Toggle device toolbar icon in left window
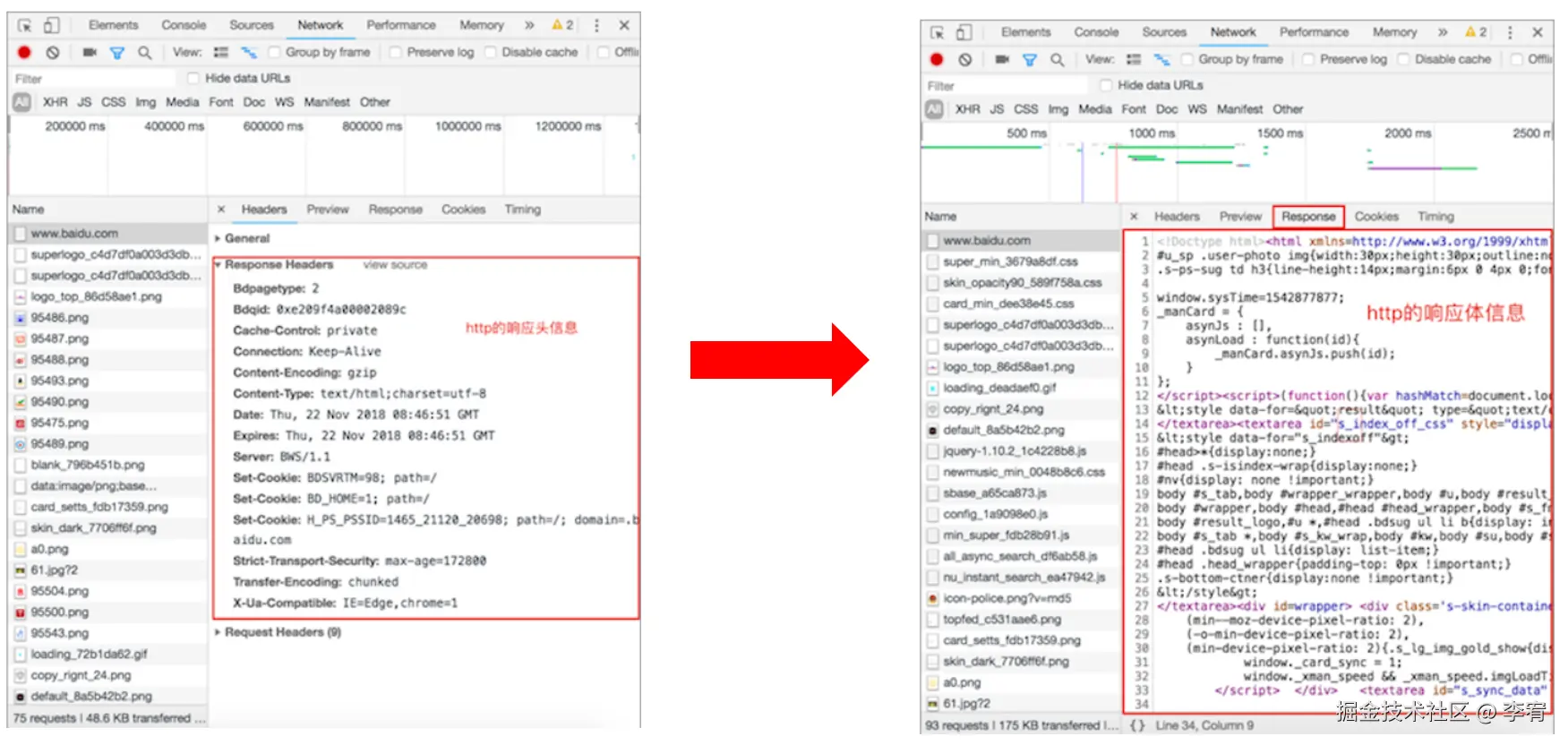 [51, 25]
